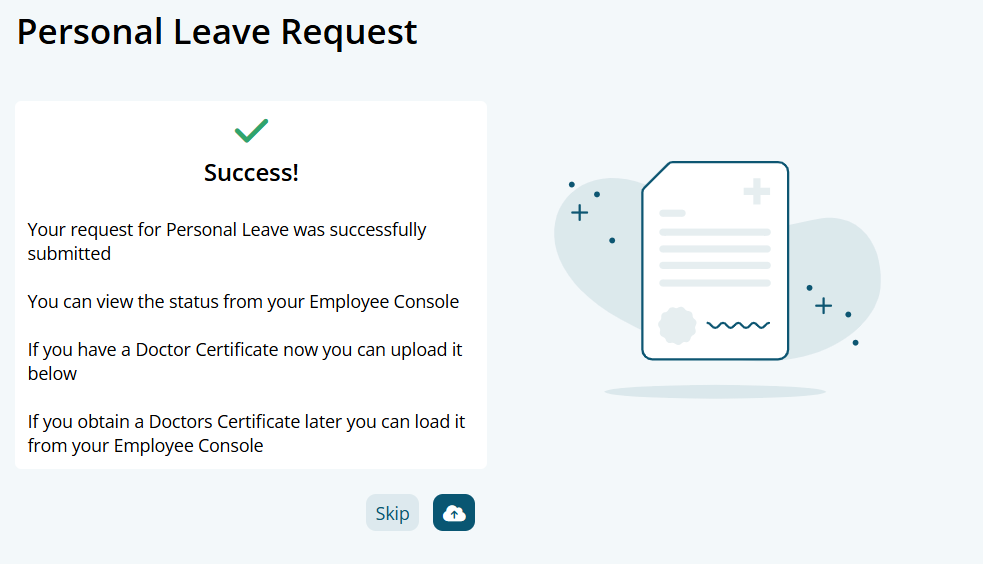Click the short top line inside the document
983x564 pixels.
tap(672, 213)
